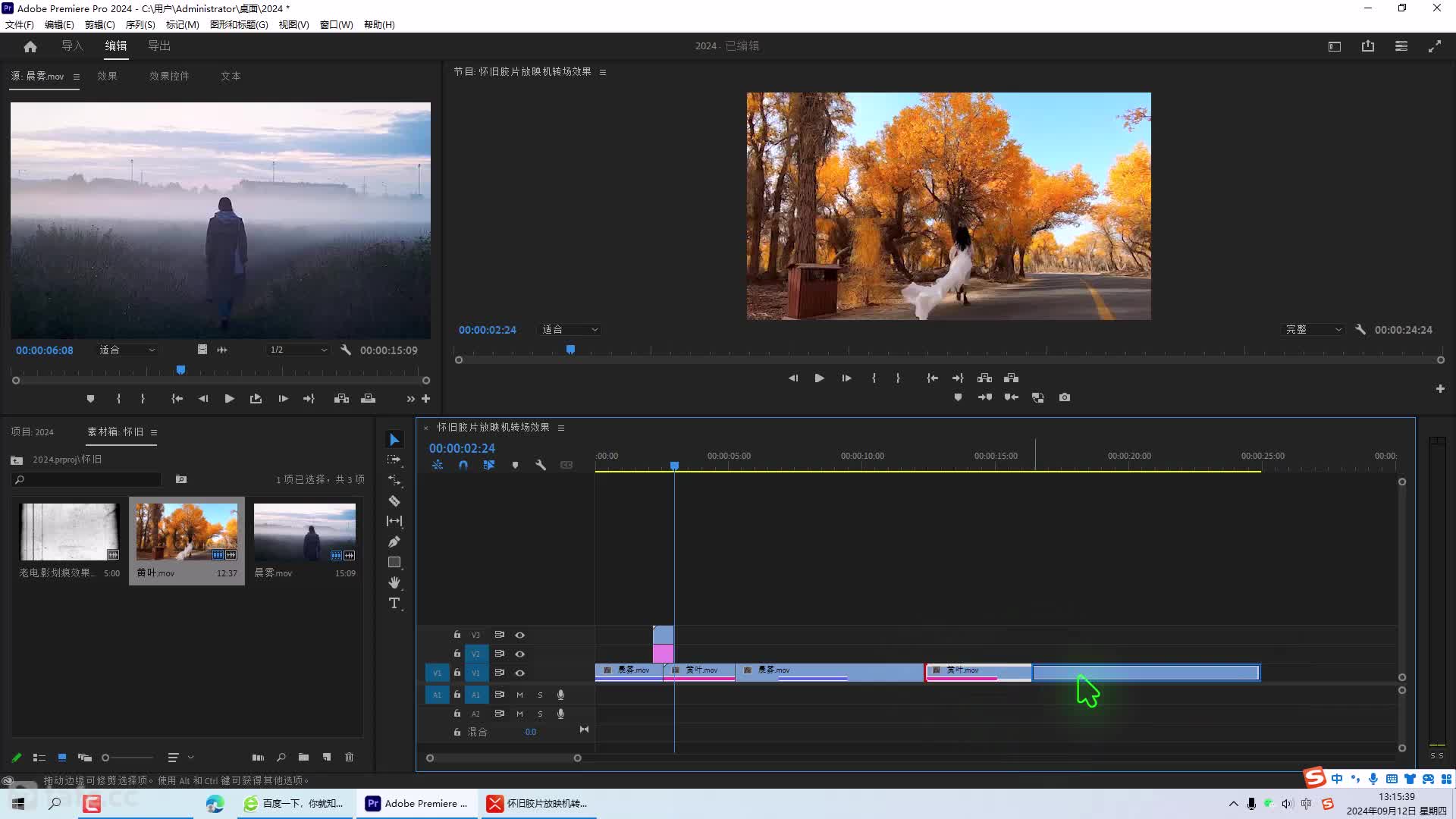Image resolution: width=1456 pixels, height=819 pixels.
Task: Select the Pen tool
Action: pos(394,541)
